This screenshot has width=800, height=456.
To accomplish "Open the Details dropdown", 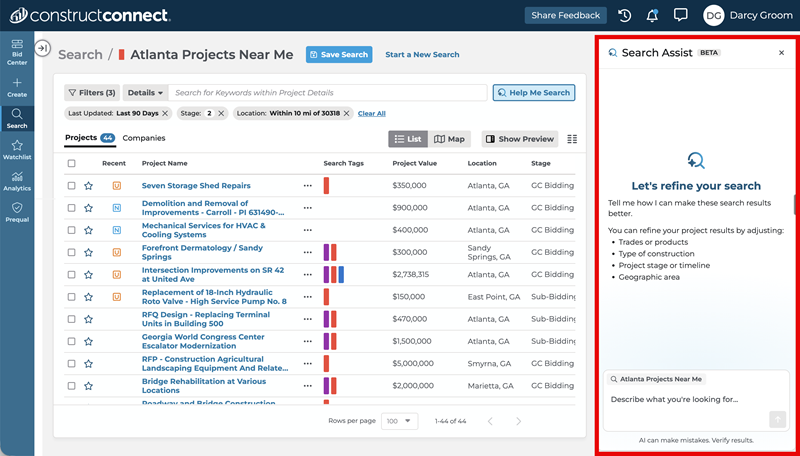I will click(x=145, y=93).
